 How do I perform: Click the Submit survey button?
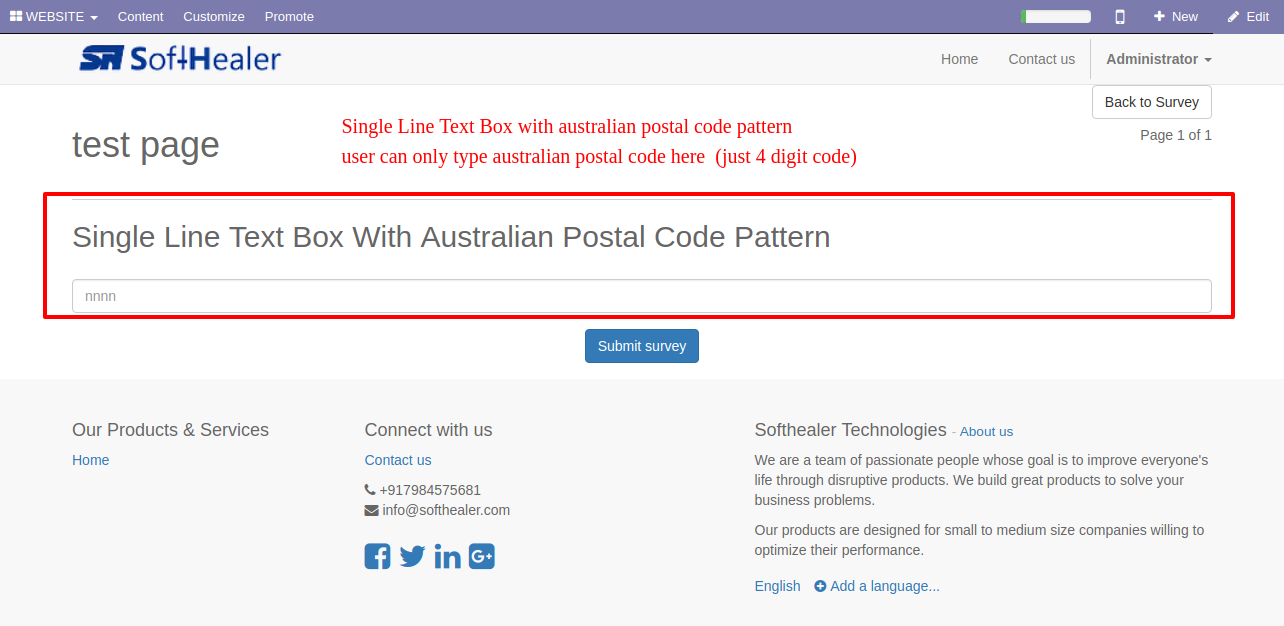[x=642, y=346]
